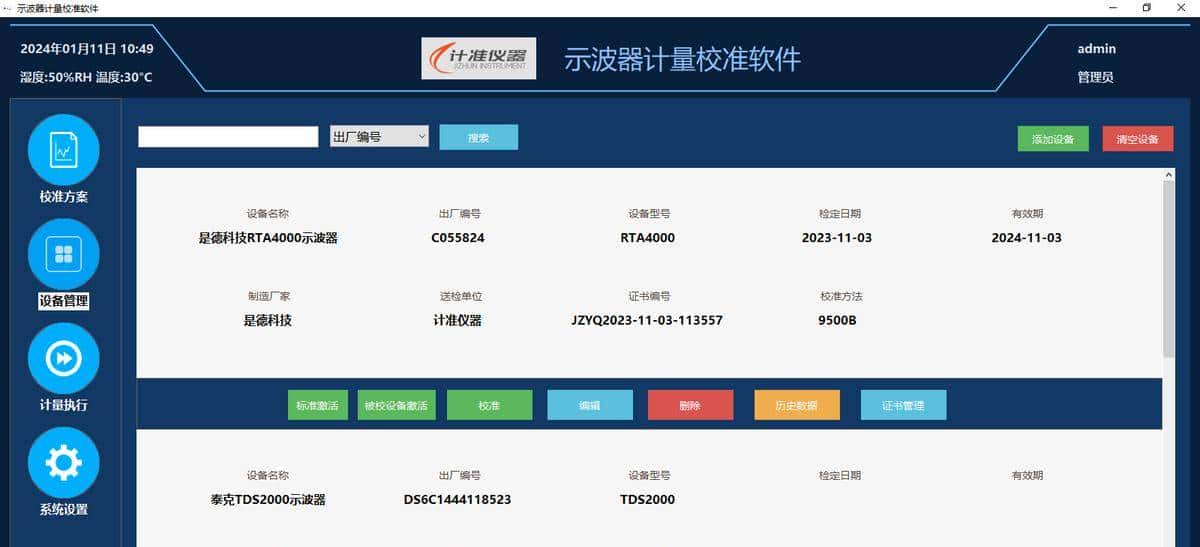Image resolution: width=1200 pixels, height=547 pixels.
Task: Open the 系统设置 gear icon
Action: (63, 462)
